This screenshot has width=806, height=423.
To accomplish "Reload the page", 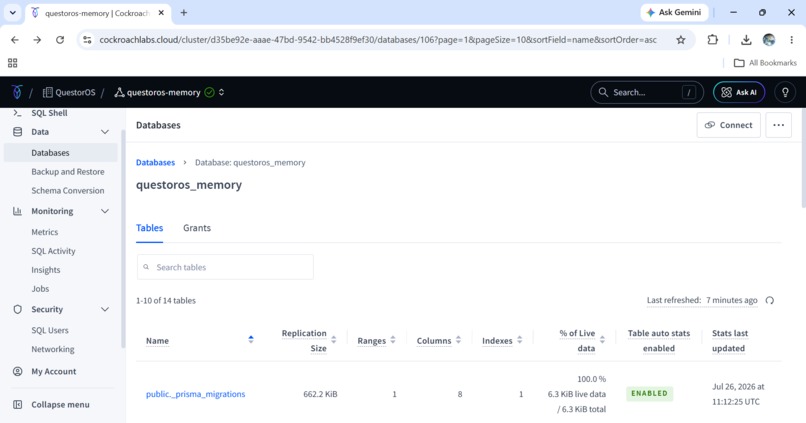I will pyautogui.click(x=60, y=40).
